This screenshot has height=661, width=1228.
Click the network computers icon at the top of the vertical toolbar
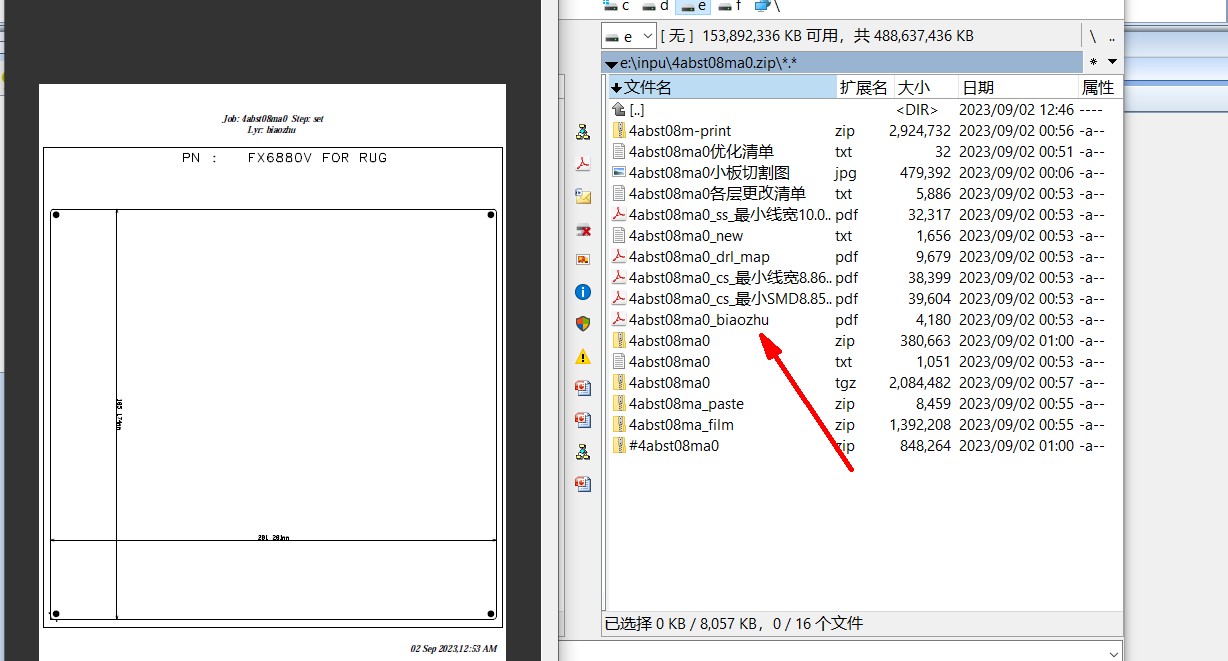583,132
